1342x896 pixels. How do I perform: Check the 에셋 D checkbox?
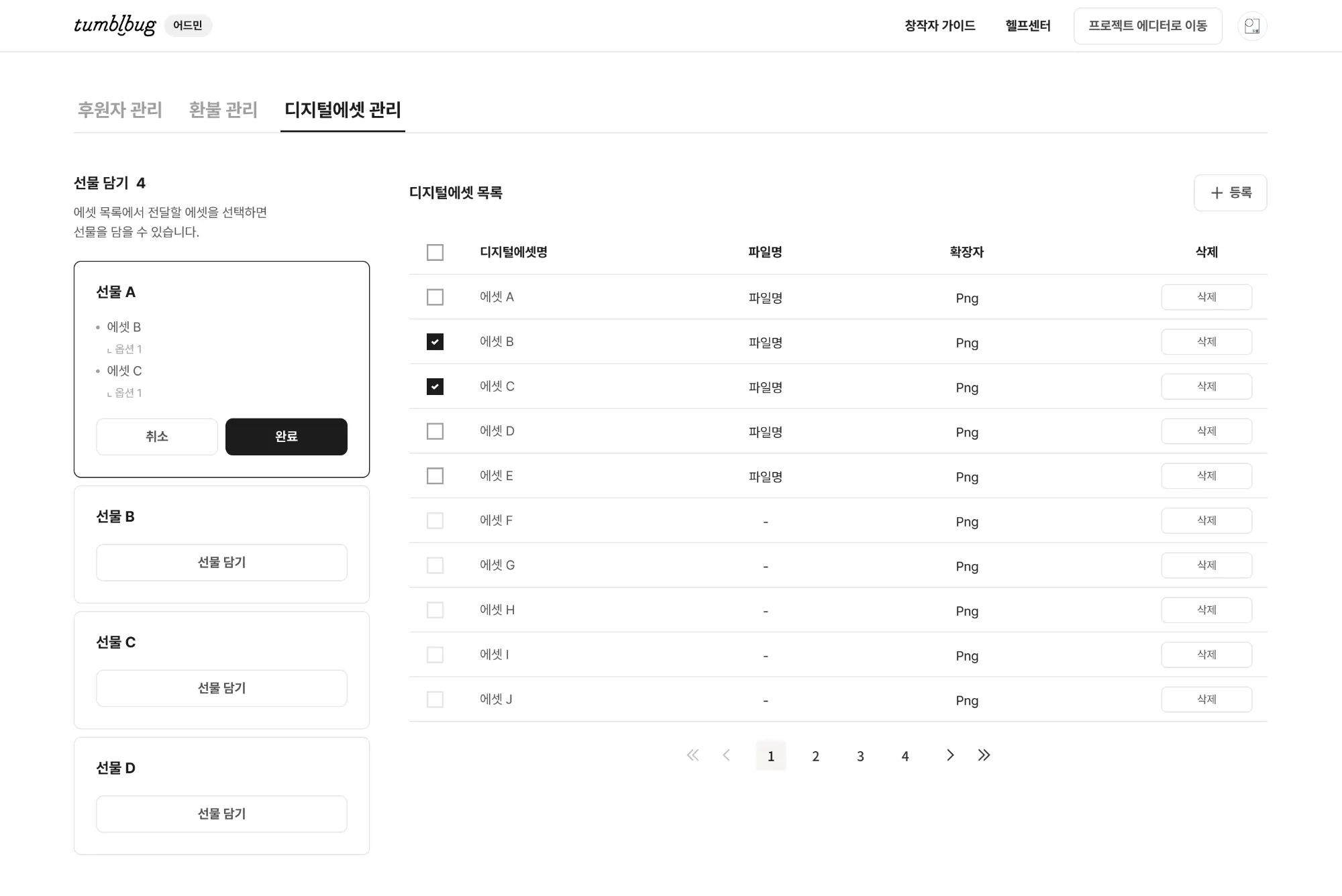tap(435, 431)
